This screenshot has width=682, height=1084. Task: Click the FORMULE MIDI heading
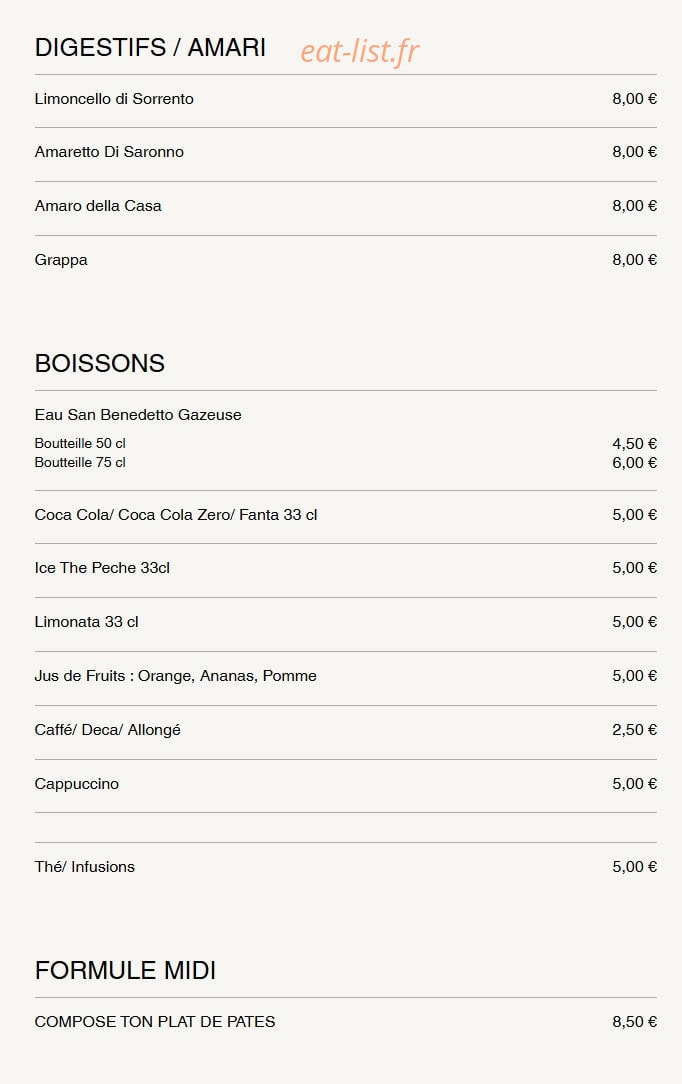[x=125, y=971]
